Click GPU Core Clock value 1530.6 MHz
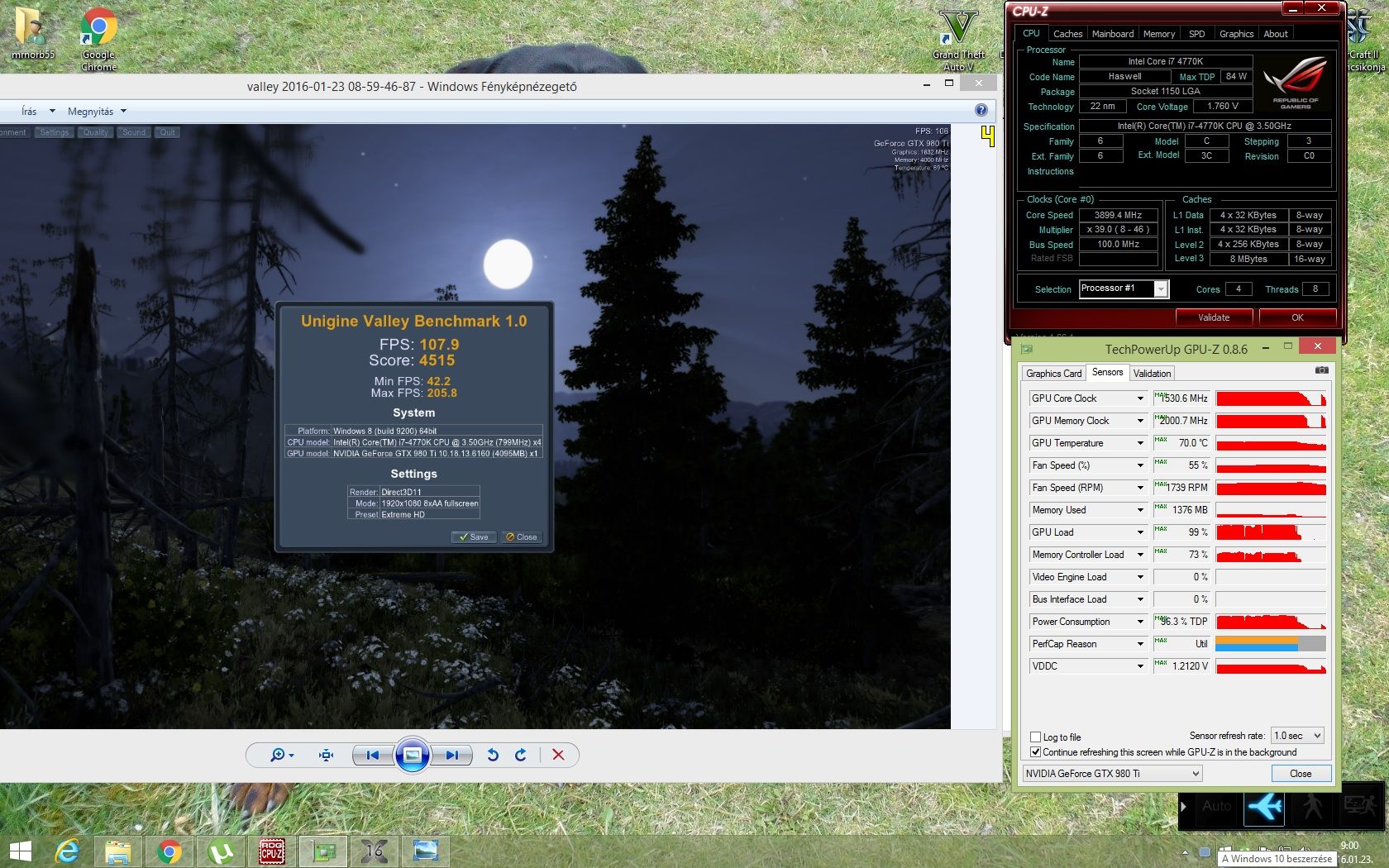 pyautogui.click(x=1181, y=398)
